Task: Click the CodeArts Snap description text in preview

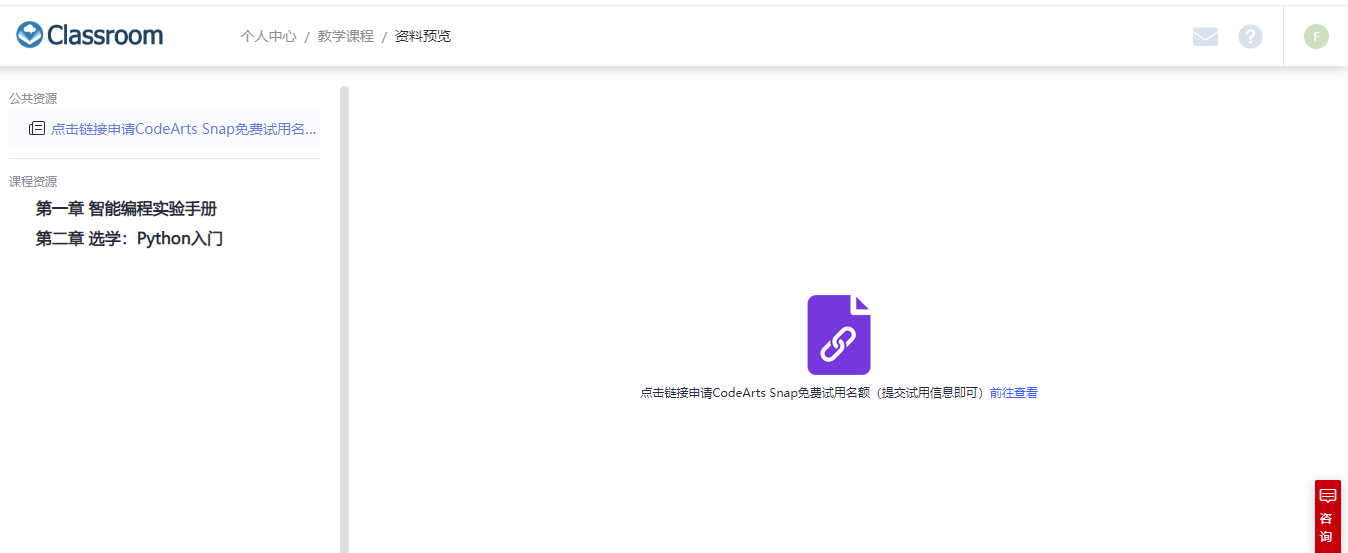Action: [813, 393]
